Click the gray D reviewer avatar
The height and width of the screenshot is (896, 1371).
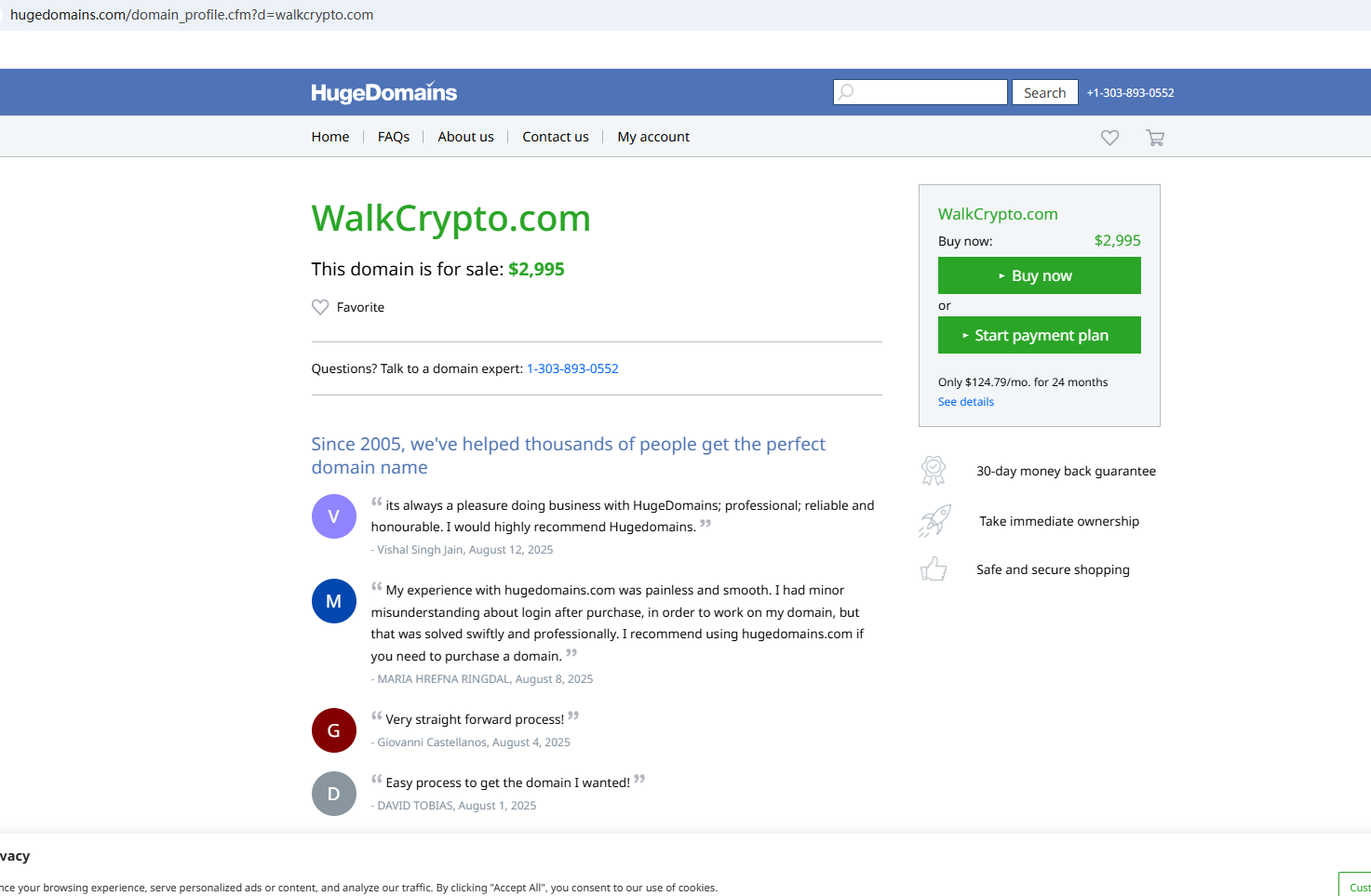[334, 794]
